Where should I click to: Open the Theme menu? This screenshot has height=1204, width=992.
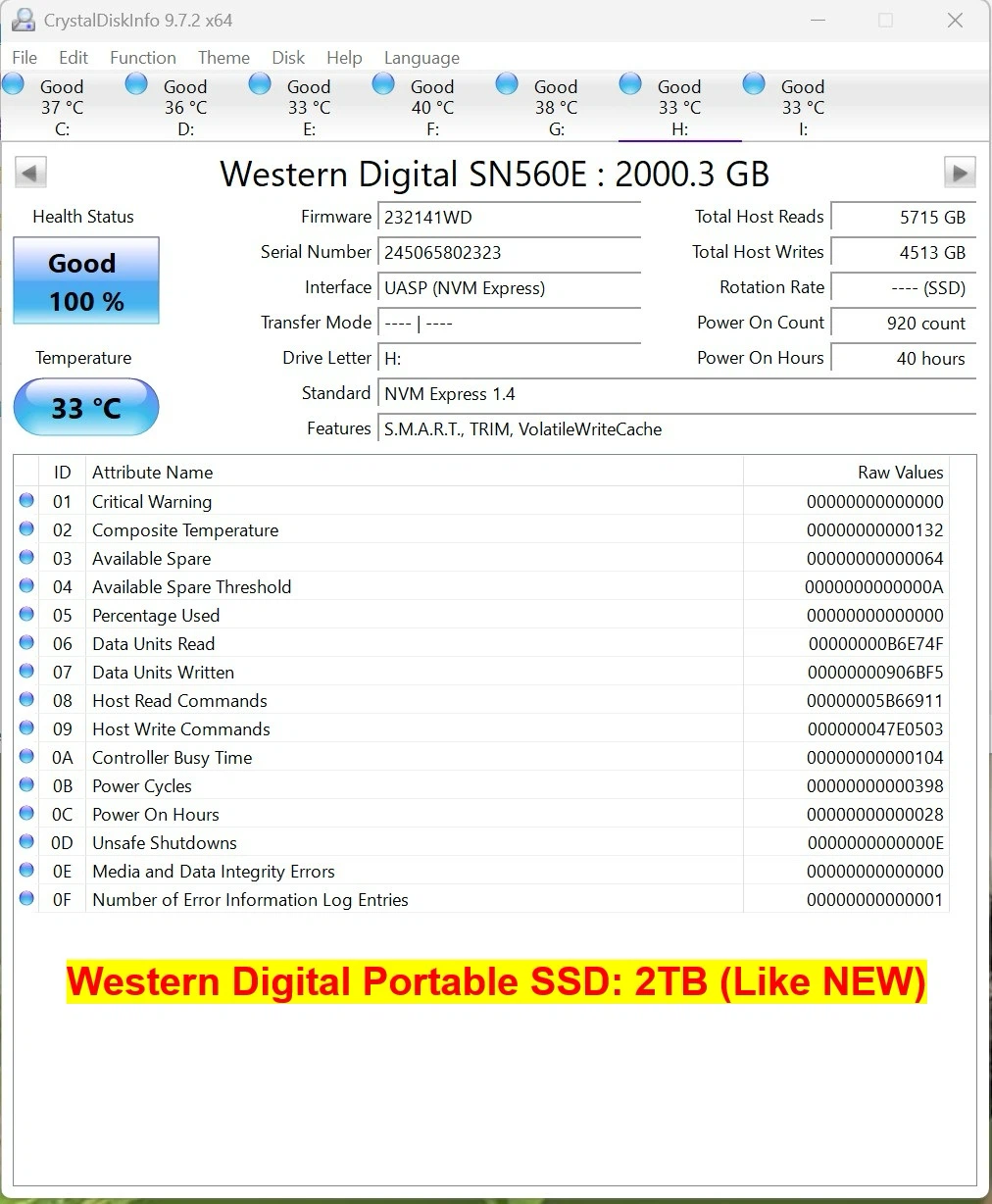click(223, 58)
